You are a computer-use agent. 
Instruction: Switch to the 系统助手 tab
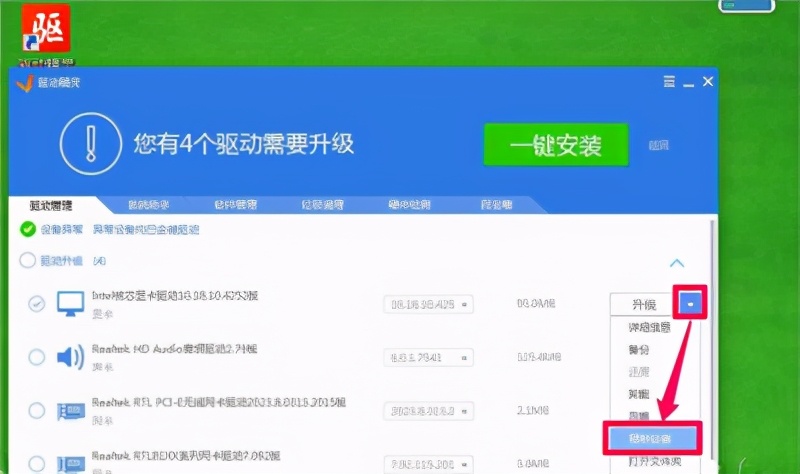(x=148, y=205)
